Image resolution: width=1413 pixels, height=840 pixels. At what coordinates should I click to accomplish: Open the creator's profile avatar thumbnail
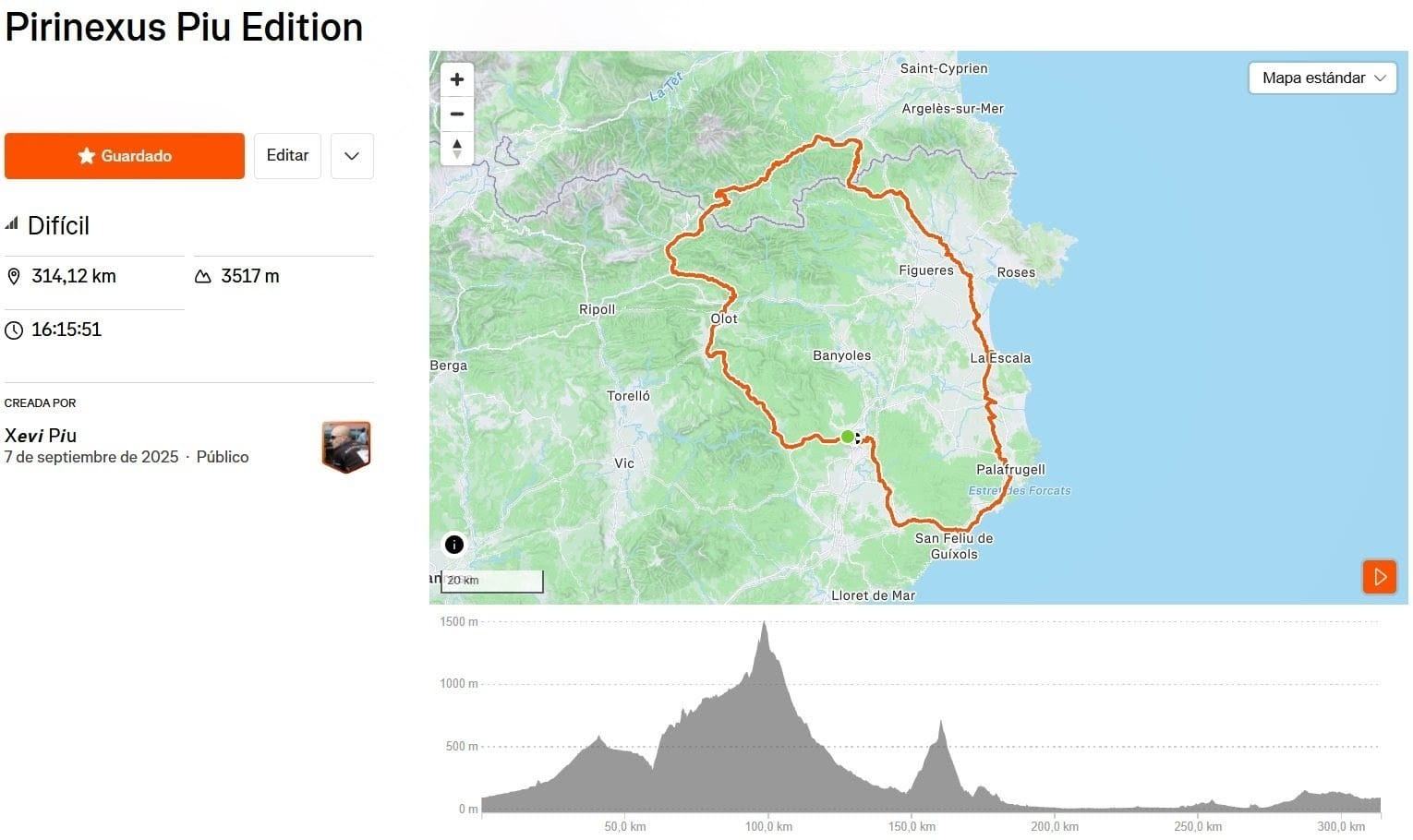click(x=346, y=447)
